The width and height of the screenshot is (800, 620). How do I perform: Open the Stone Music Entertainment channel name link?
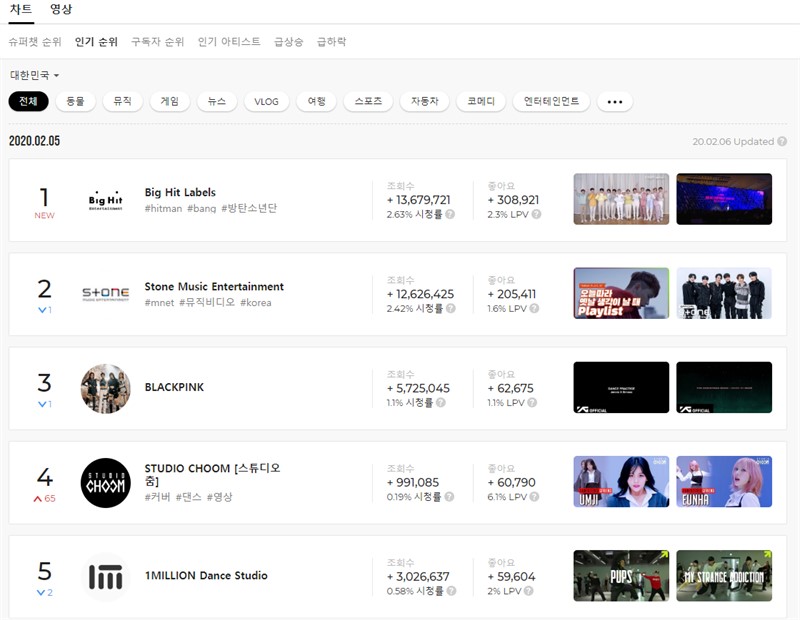click(214, 287)
